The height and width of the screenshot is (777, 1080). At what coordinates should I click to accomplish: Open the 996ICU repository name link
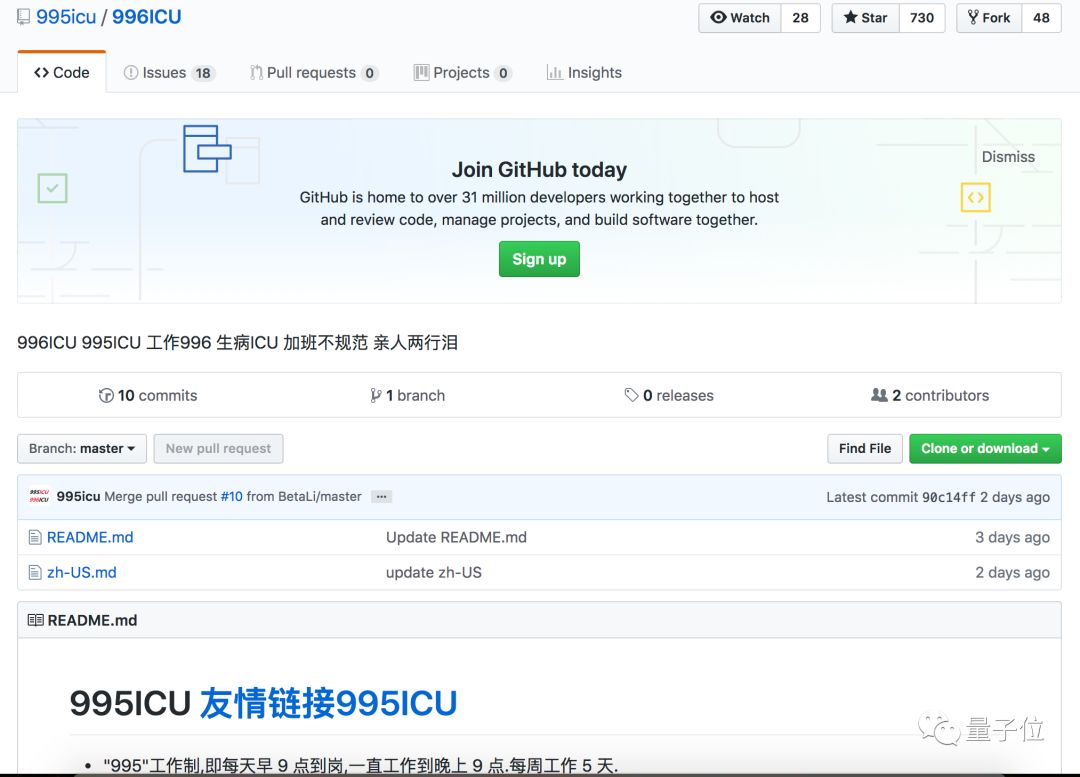tap(147, 17)
